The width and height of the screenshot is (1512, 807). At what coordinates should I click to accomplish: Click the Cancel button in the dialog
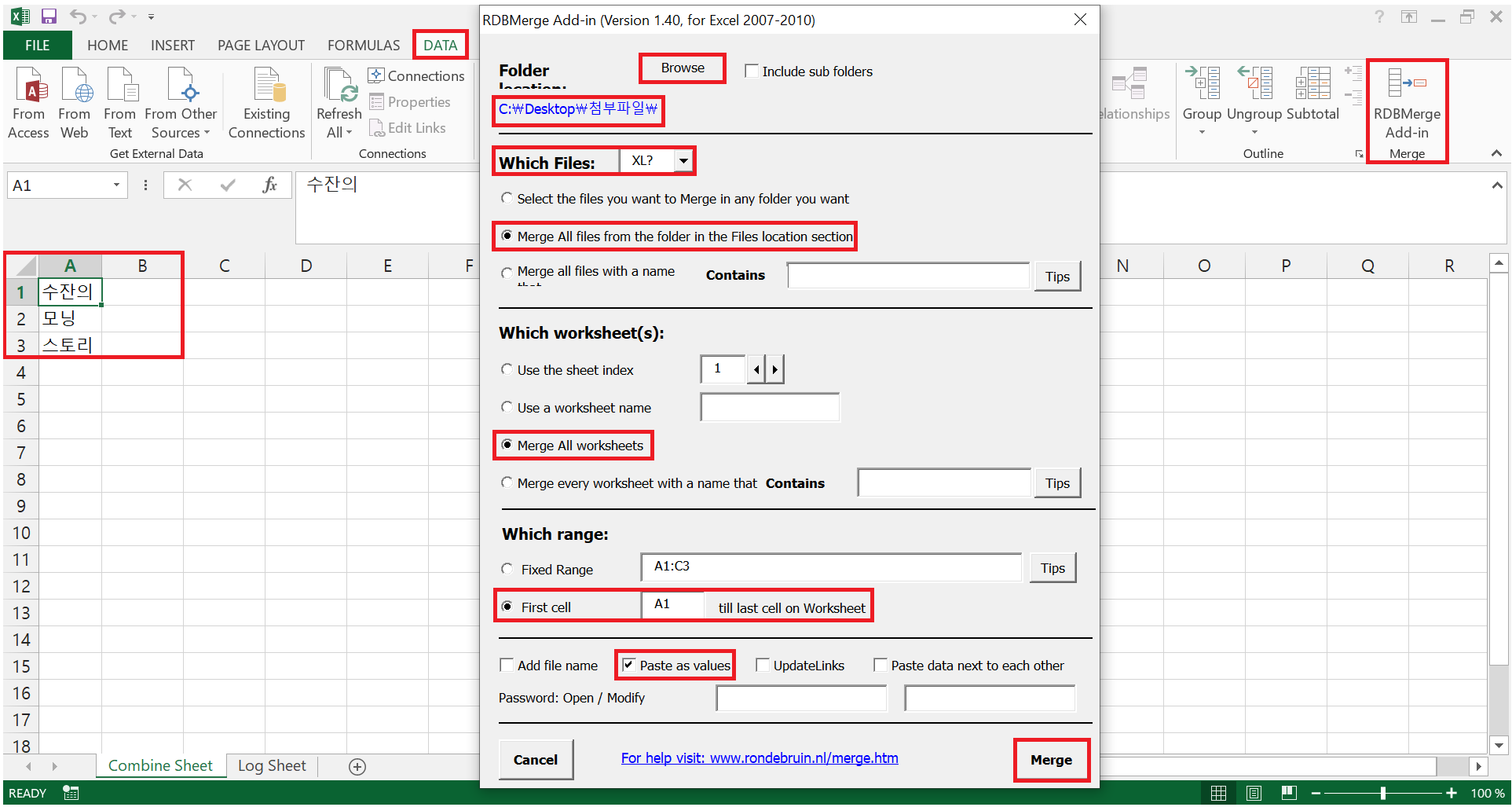(536, 760)
